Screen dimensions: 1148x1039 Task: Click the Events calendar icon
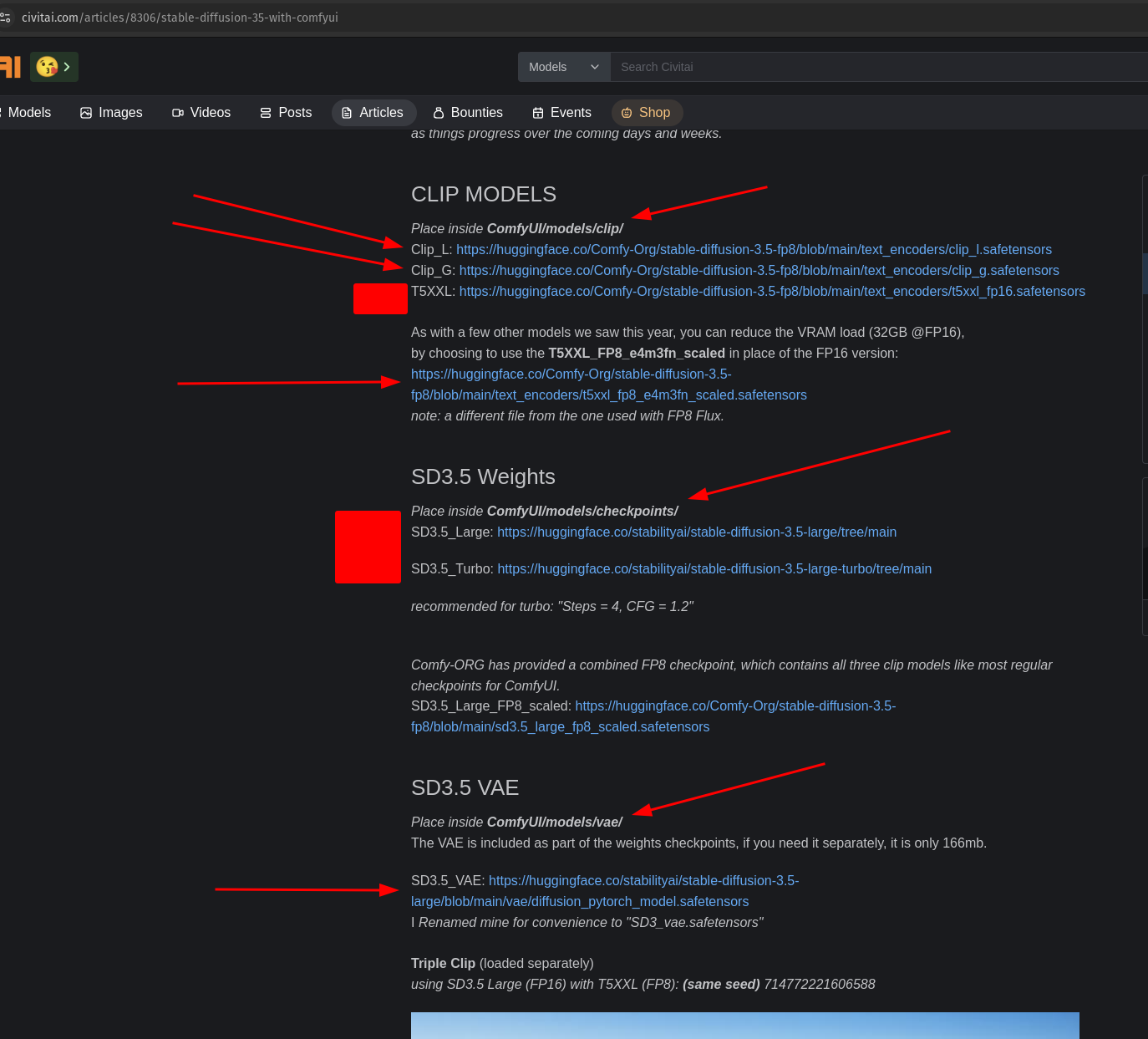pyautogui.click(x=538, y=113)
